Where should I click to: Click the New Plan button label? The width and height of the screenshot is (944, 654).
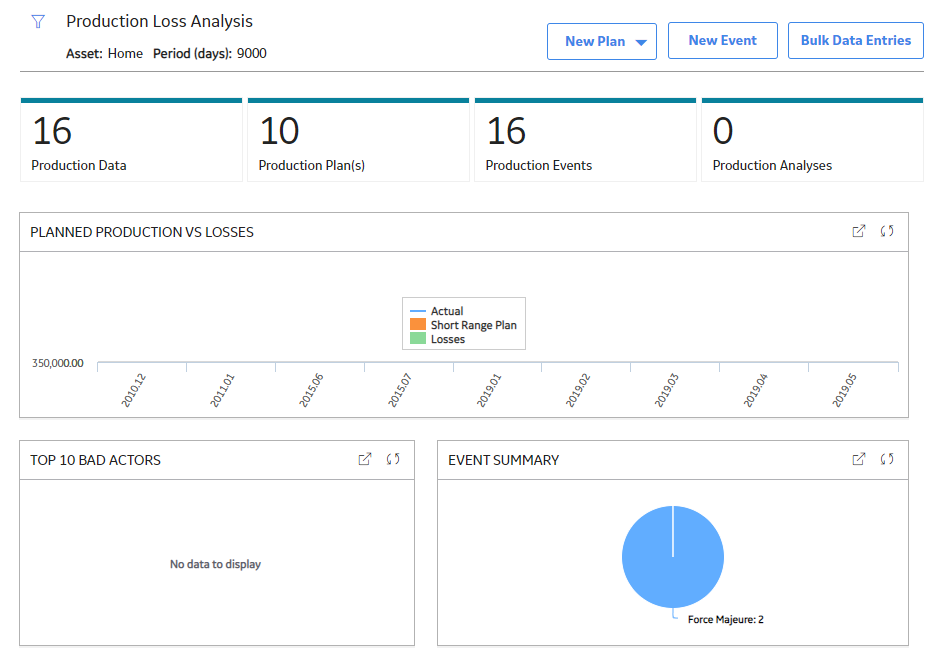coord(595,42)
